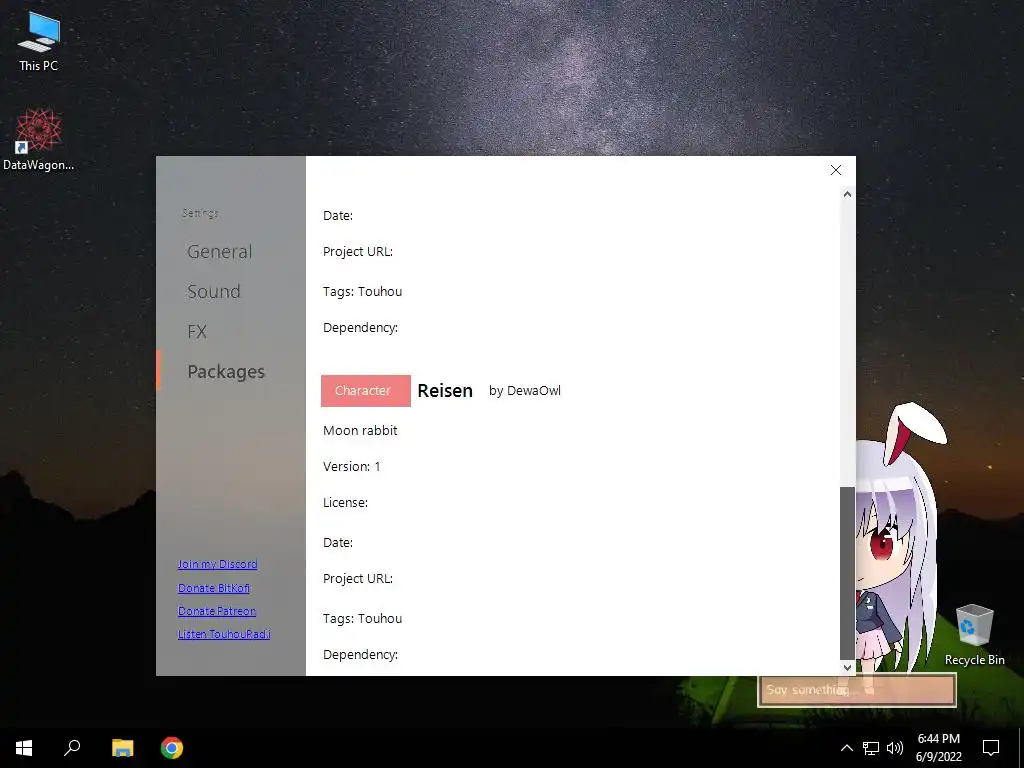The width and height of the screenshot is (1024, 768).
Task: Switch to Sound settings tab
Action: click(214, 291)
